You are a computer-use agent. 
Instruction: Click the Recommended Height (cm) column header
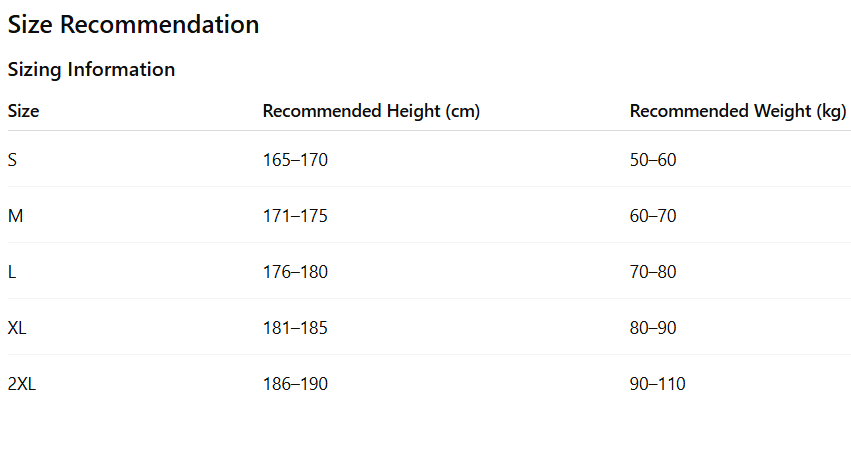tap(371, 111)
